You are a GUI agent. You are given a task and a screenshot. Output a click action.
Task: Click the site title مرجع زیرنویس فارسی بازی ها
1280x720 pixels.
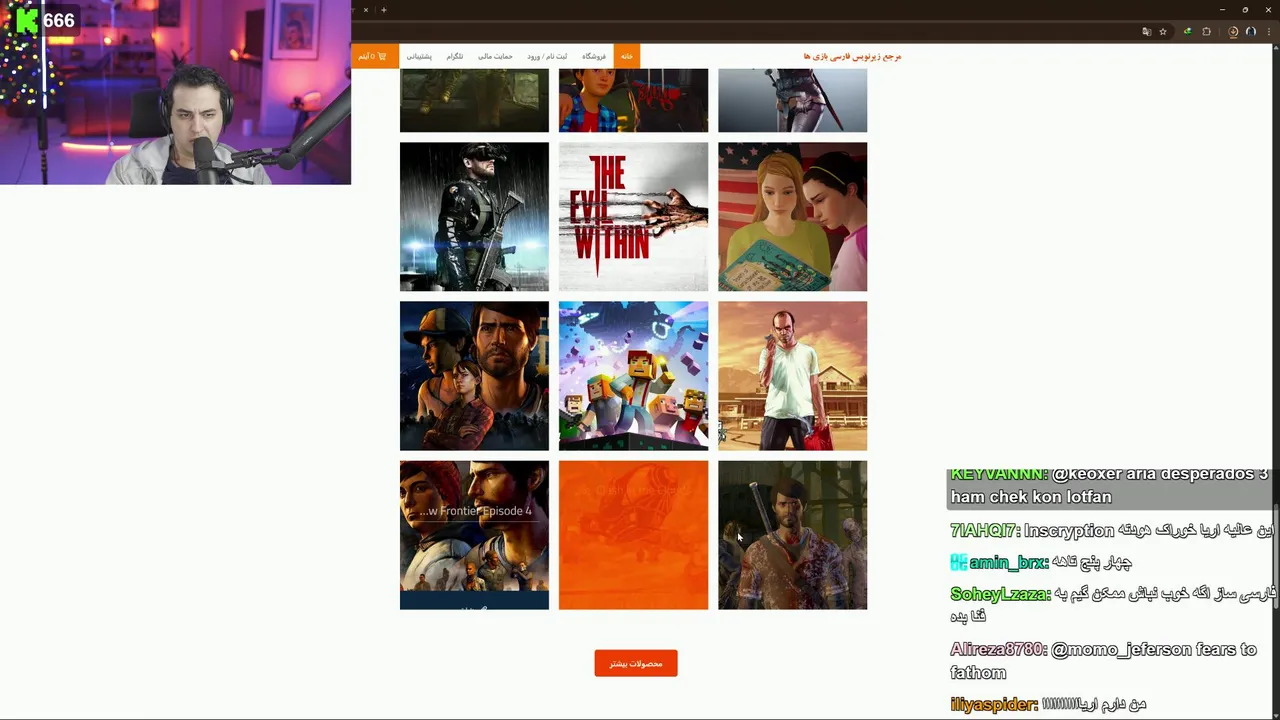(x=852, y=56)
